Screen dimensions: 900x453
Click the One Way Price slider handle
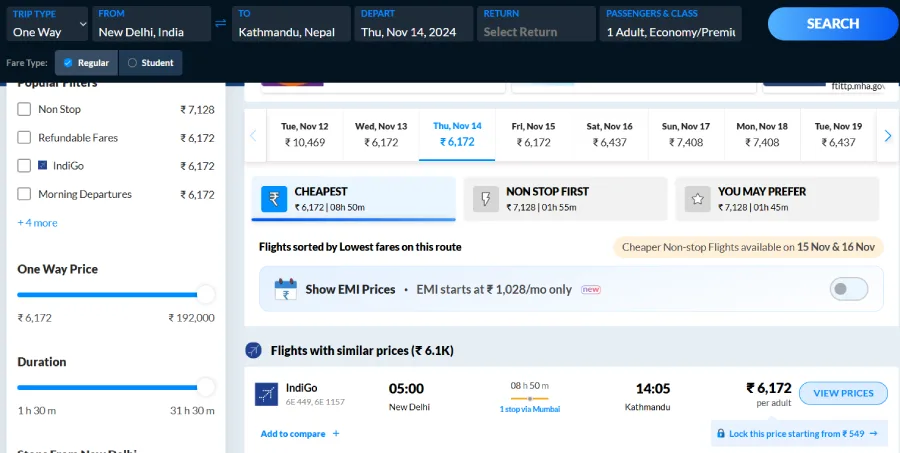click(x=205, y=294)
